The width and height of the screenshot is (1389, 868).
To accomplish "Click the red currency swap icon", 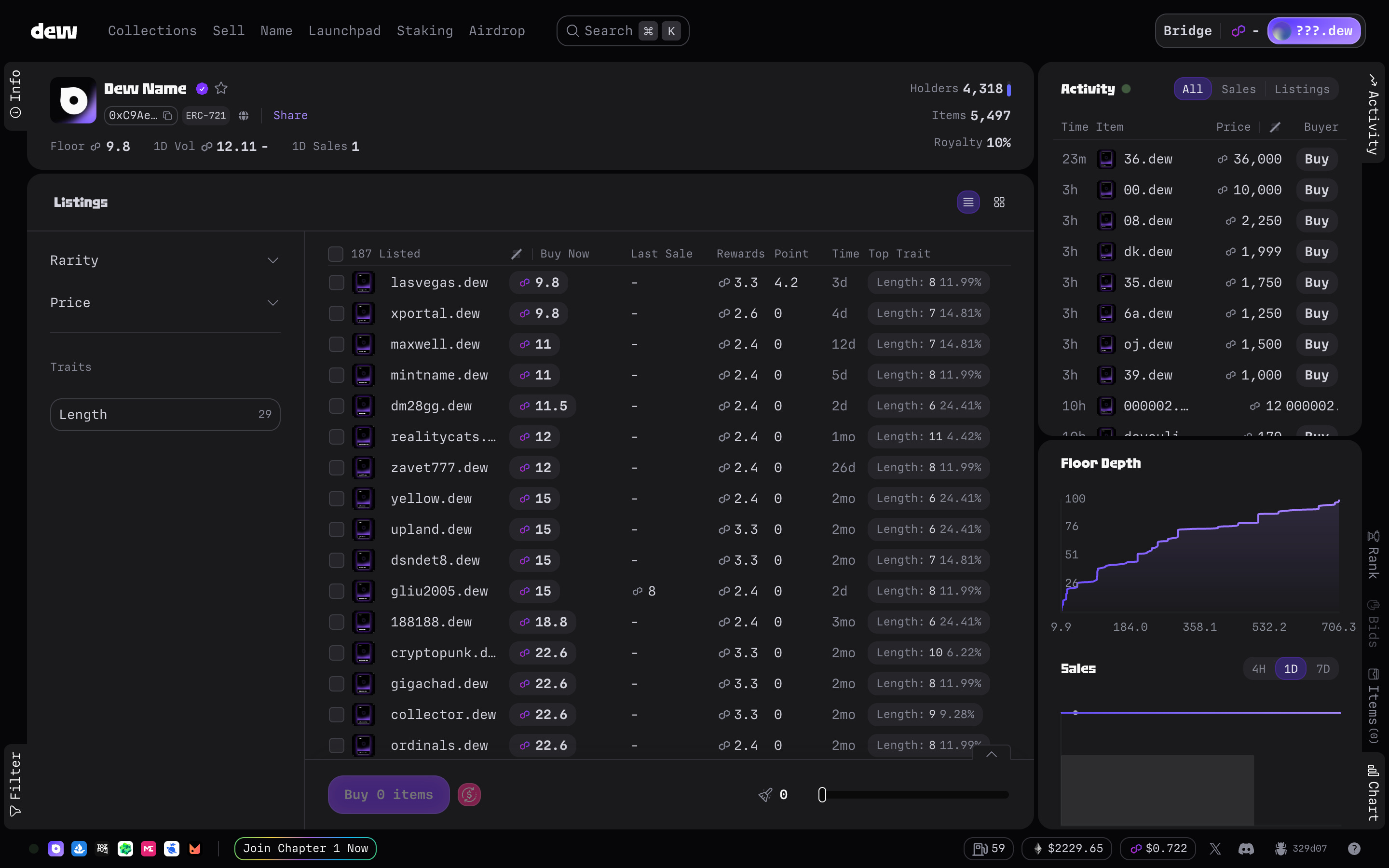I will [x=468, y=795].
